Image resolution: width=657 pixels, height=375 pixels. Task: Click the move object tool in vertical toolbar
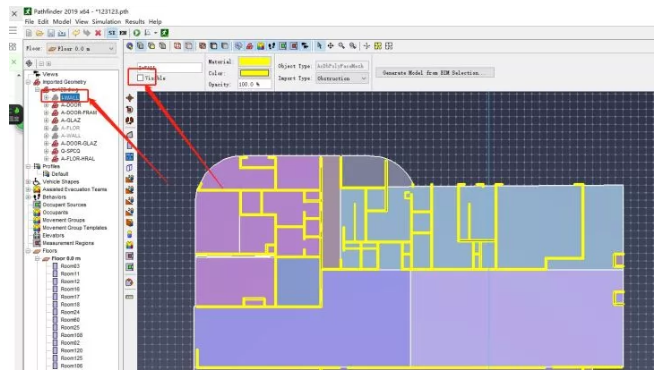(x=129, y=98)
